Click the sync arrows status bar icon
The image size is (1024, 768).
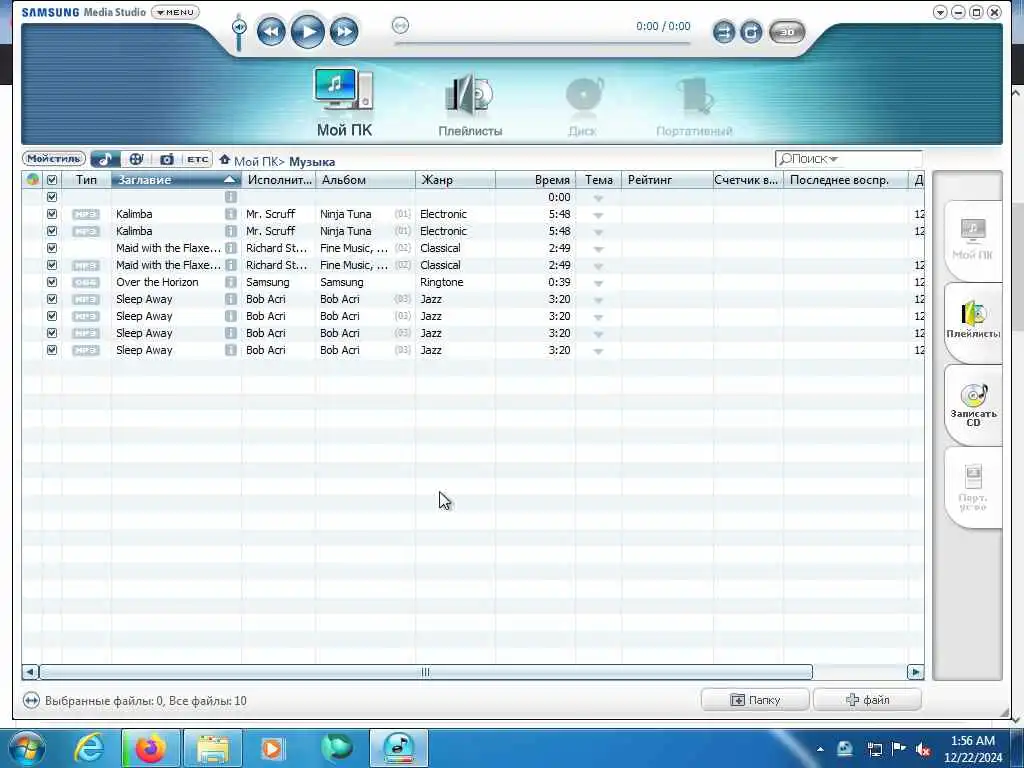[31, 700]
